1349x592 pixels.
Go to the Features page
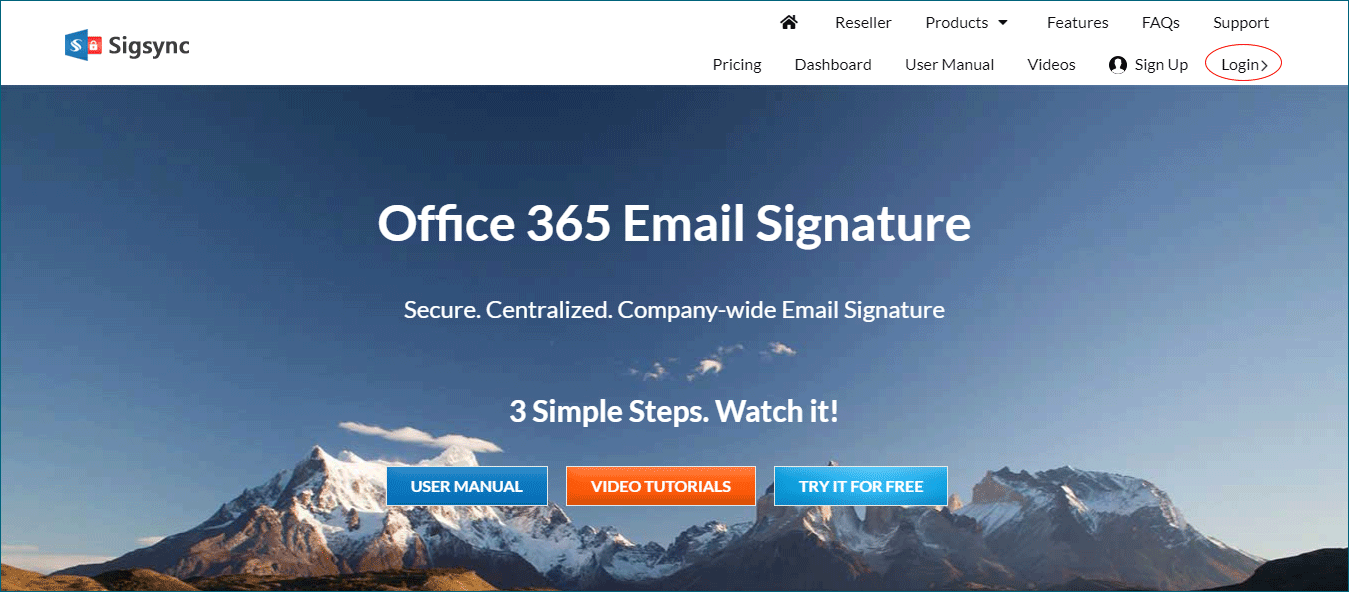click(1077, 22)
